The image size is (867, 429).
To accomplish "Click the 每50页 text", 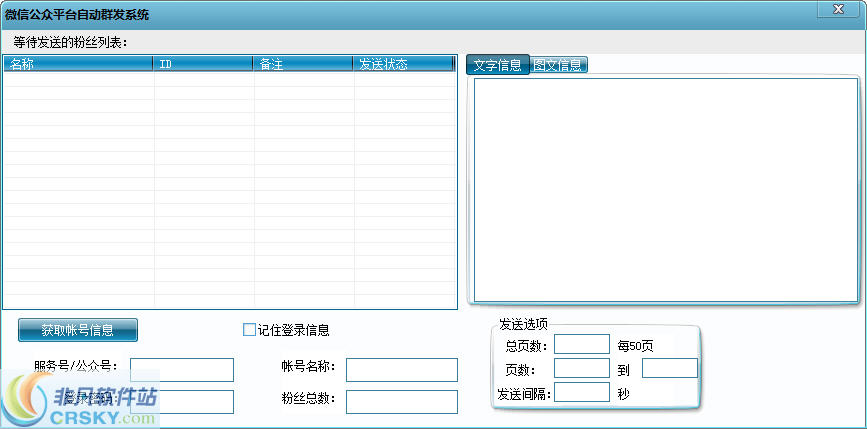I will (635, 347).
